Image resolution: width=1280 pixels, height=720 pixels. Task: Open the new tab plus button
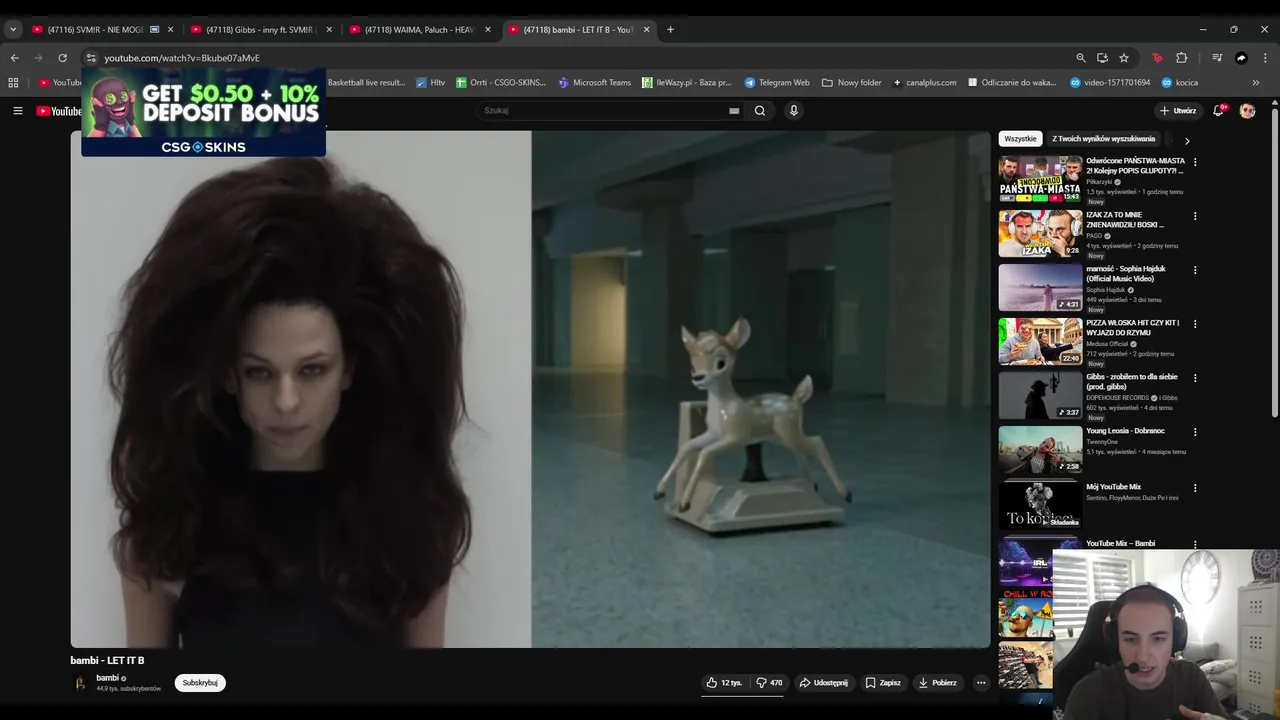click(x=670, y=30)
